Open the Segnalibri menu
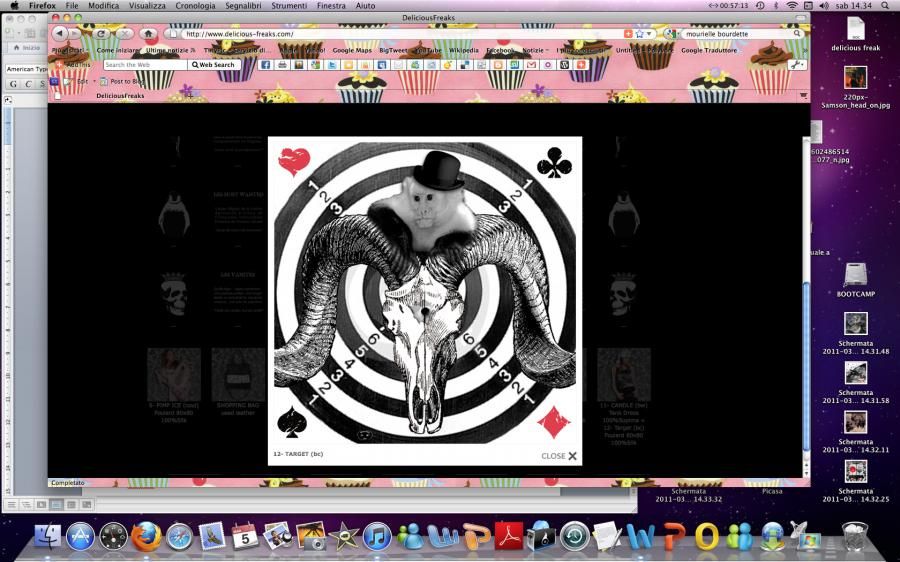Viewport: 900px width, 562px height. coord(245,6)
